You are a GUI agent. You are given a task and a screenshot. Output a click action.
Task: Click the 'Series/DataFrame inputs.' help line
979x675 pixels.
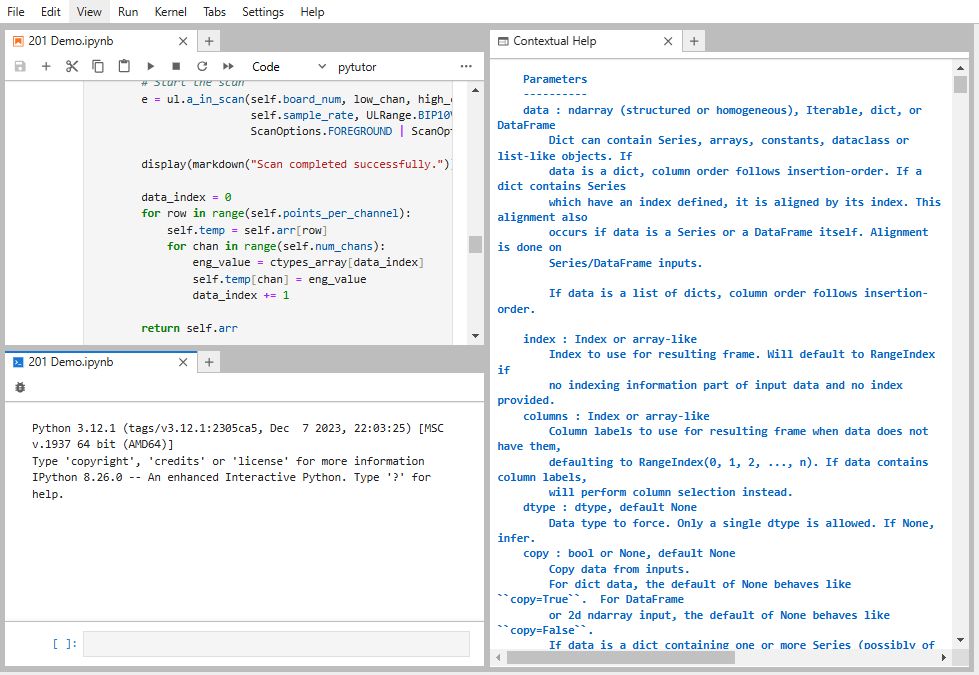(626, 263)
